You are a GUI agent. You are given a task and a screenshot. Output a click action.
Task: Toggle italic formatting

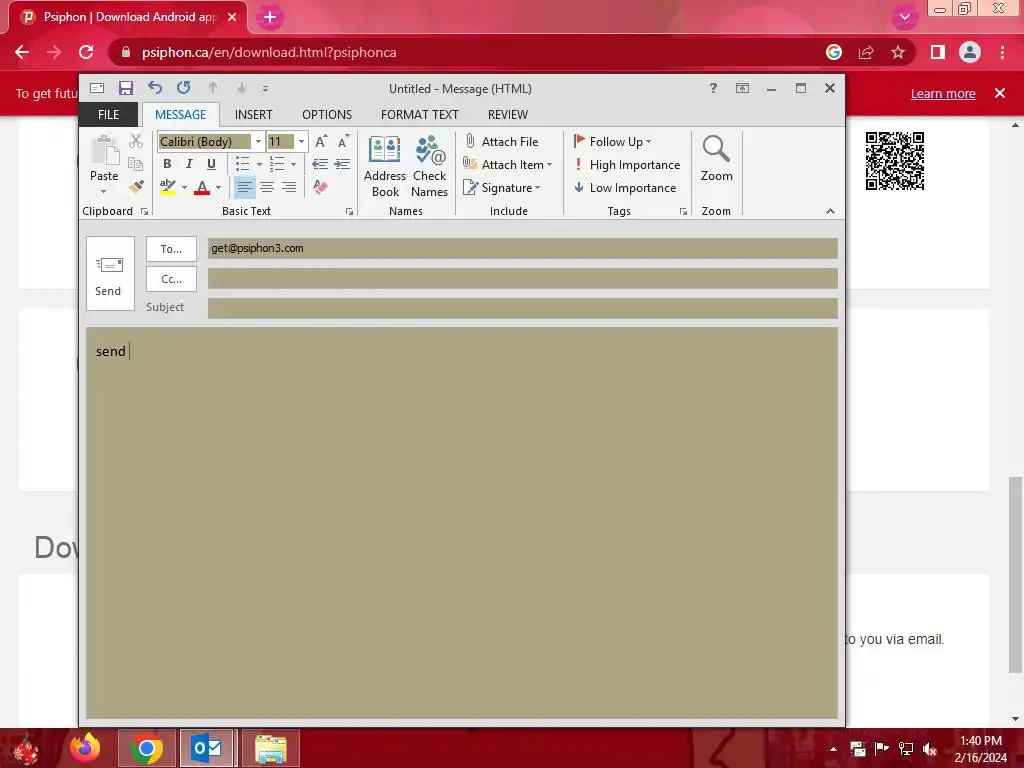click(x=189, y=164)
